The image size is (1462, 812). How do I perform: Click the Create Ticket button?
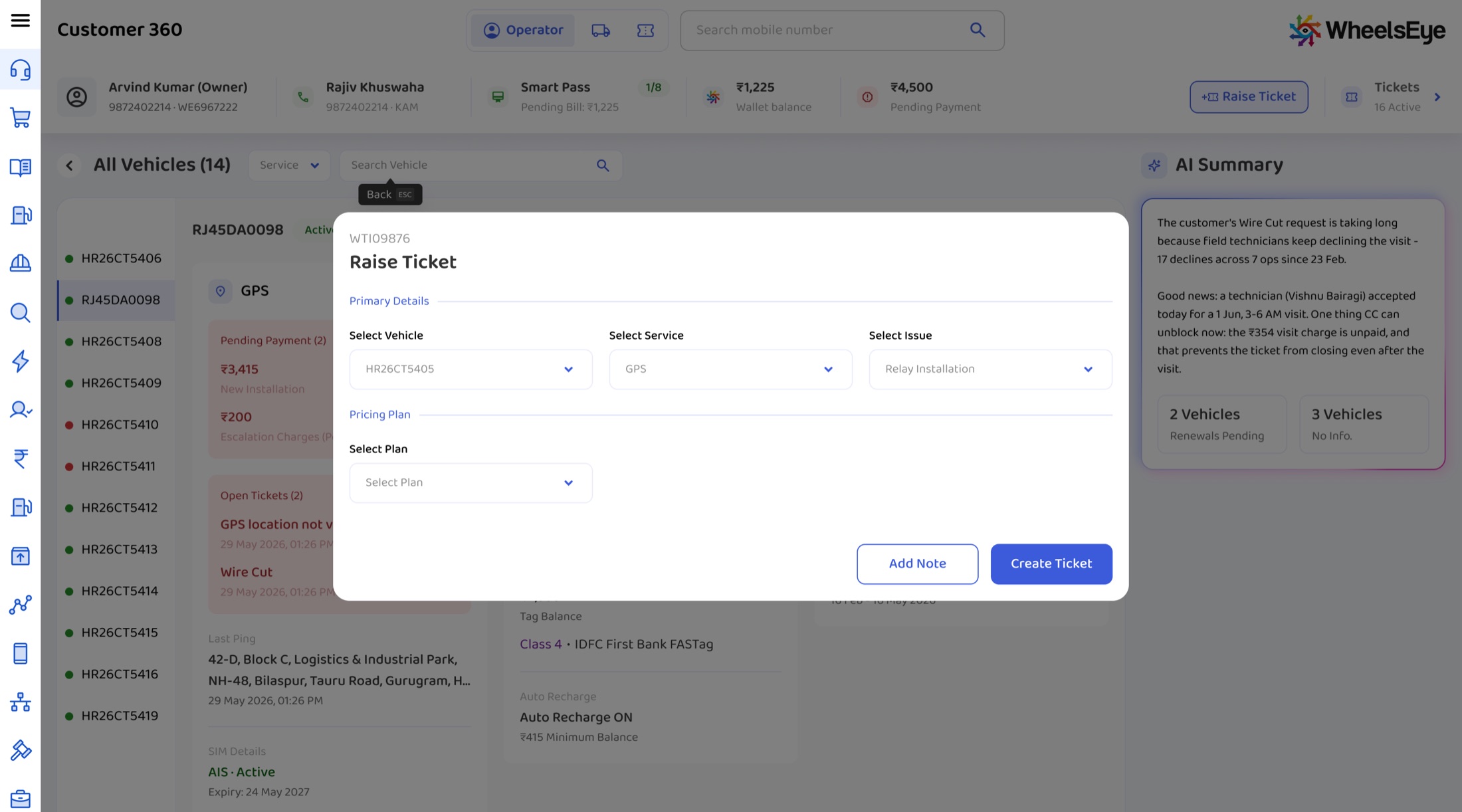pyautogui.click(x=1051, y=564)
